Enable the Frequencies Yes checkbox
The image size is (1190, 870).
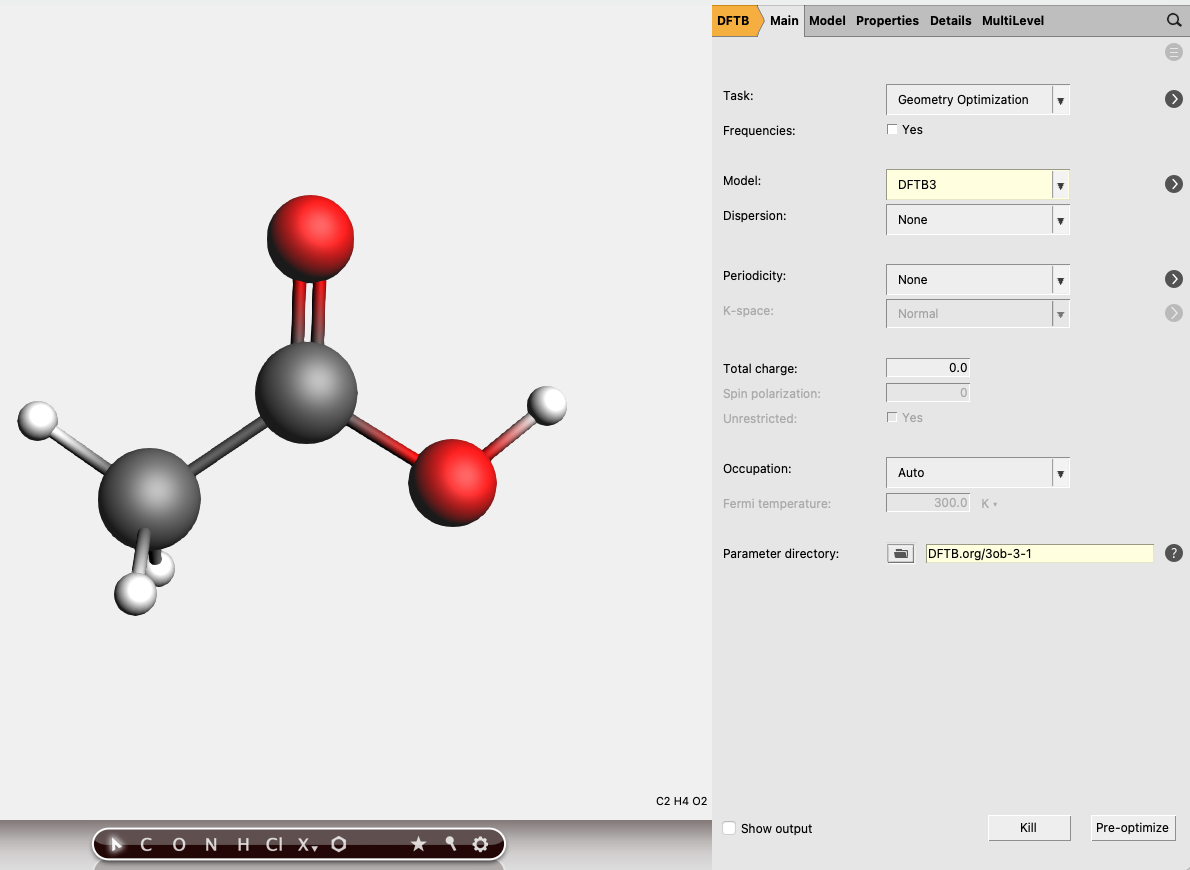coord(892,129)
